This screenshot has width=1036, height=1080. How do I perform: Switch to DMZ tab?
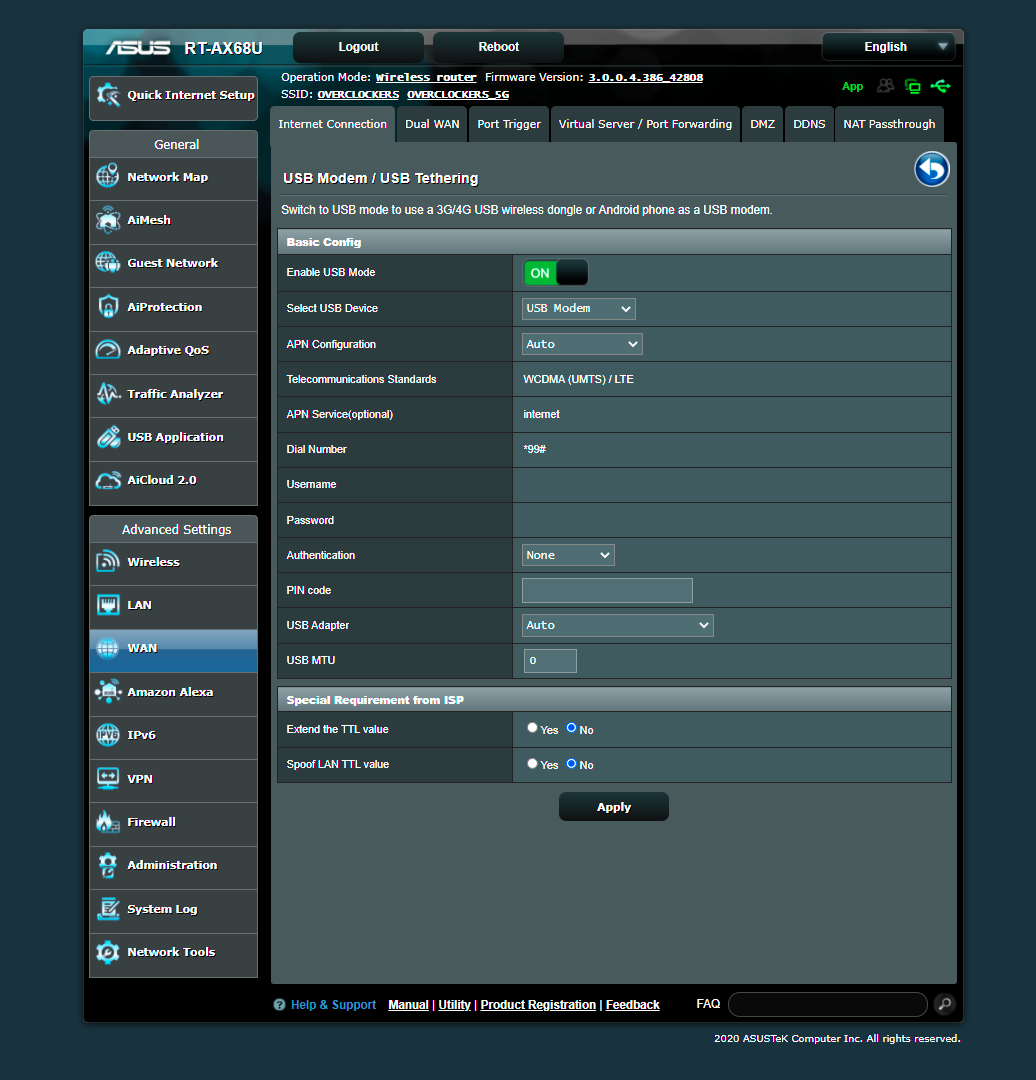coord(763,125)
